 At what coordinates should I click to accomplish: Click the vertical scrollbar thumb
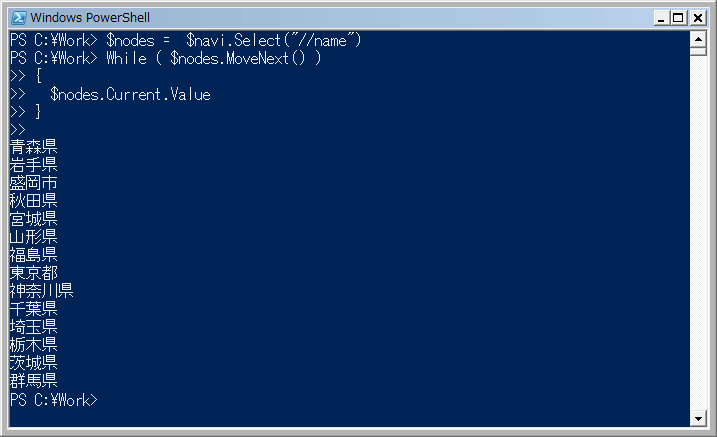(x=698, y=51)
